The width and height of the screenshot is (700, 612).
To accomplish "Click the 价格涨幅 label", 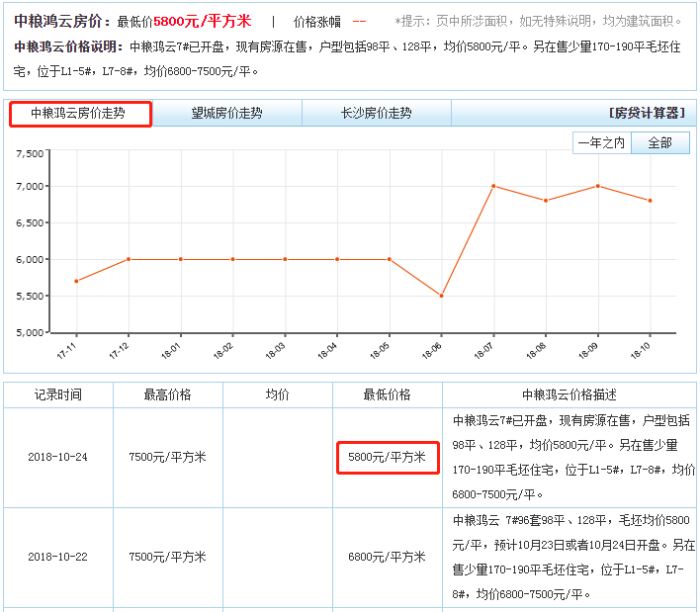I will click(x=317, y=21).
